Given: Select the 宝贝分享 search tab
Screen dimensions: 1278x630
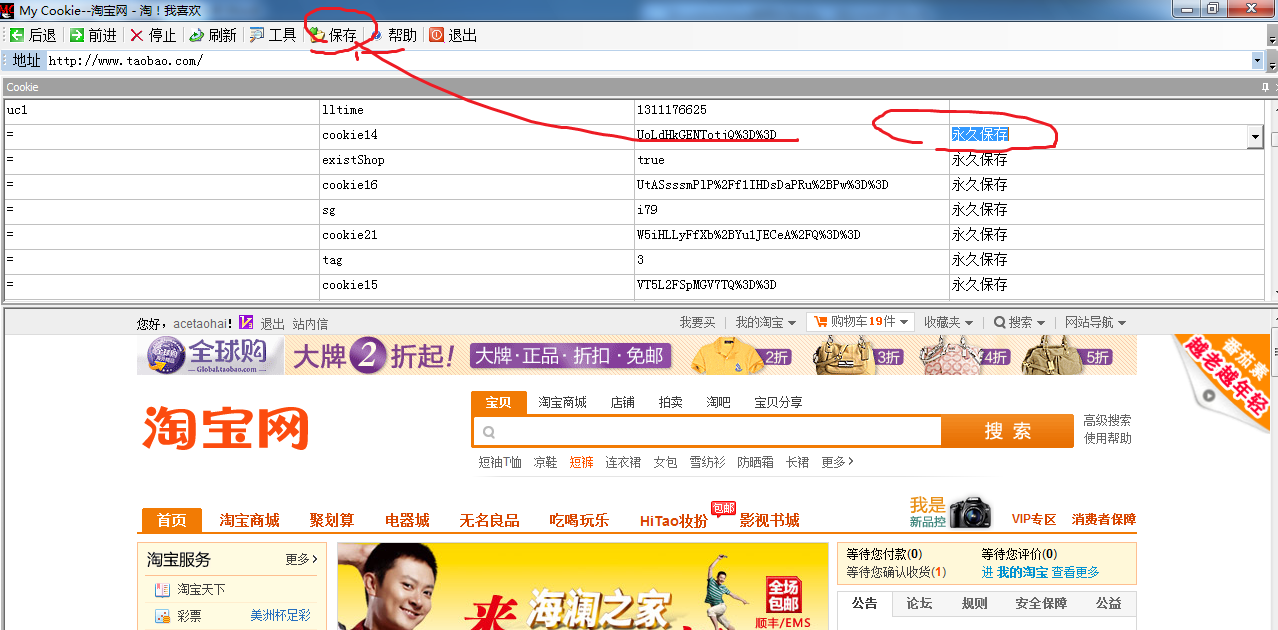Looking at the screenshot, I should (x=778, y=402).
